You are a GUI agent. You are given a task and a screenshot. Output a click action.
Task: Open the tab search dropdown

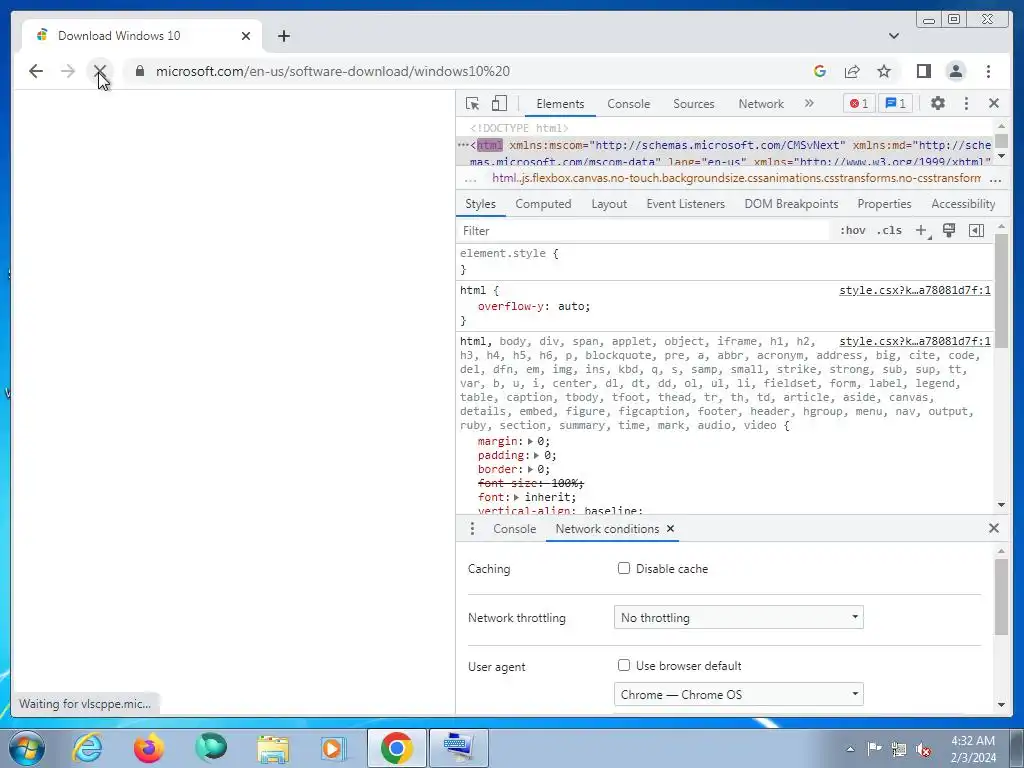894,36
